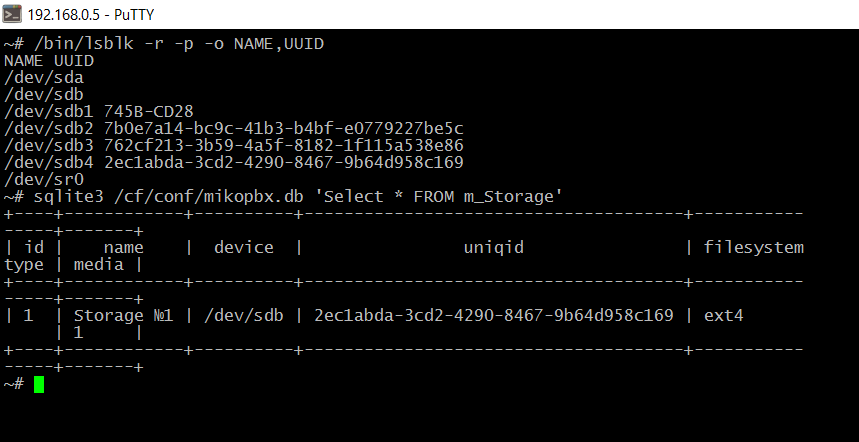Image resolution: width=859 pixels, height=442 pixels.
Task: Click the UUID beginning with 7b0e7a14
Action: click(283, 128)
